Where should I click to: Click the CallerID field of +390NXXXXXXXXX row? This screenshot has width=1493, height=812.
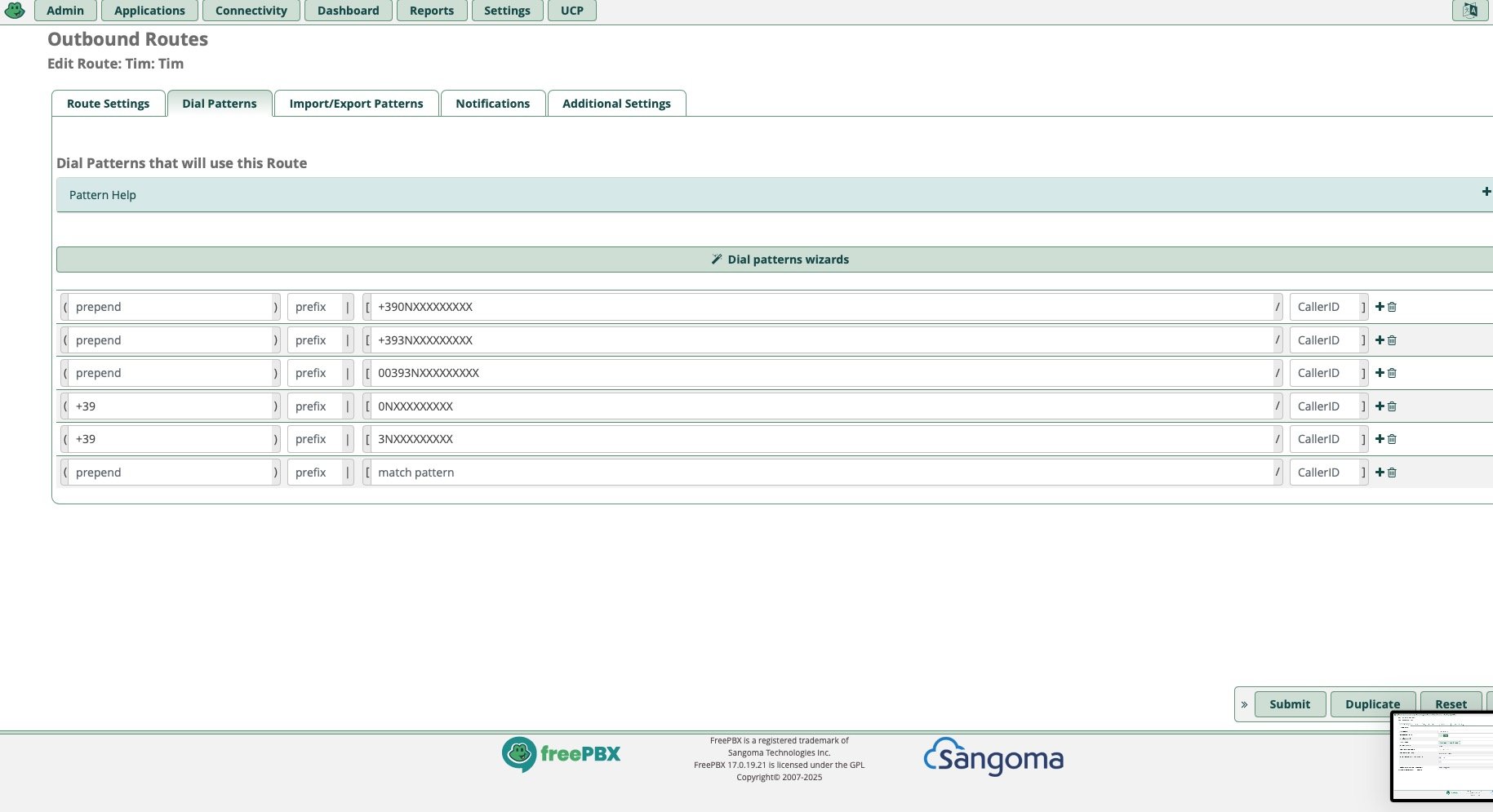(1325, 307)
